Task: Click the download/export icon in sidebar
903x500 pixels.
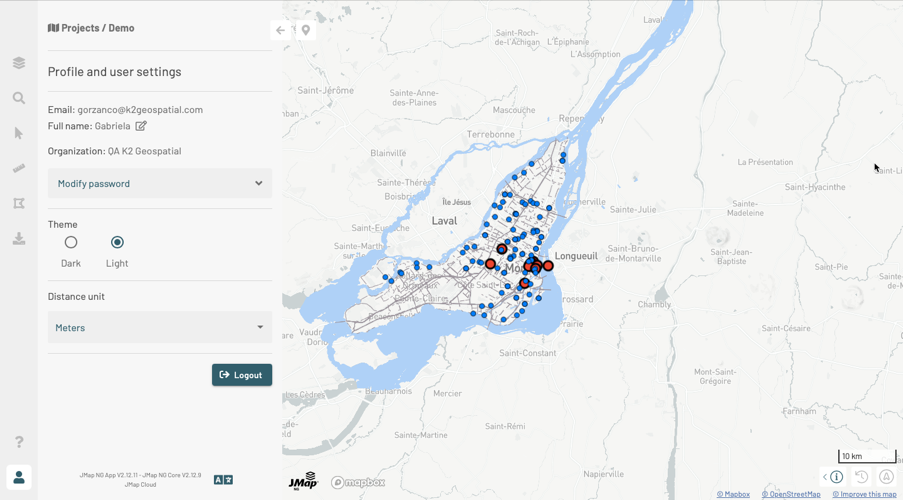Action: click(19, 239)
